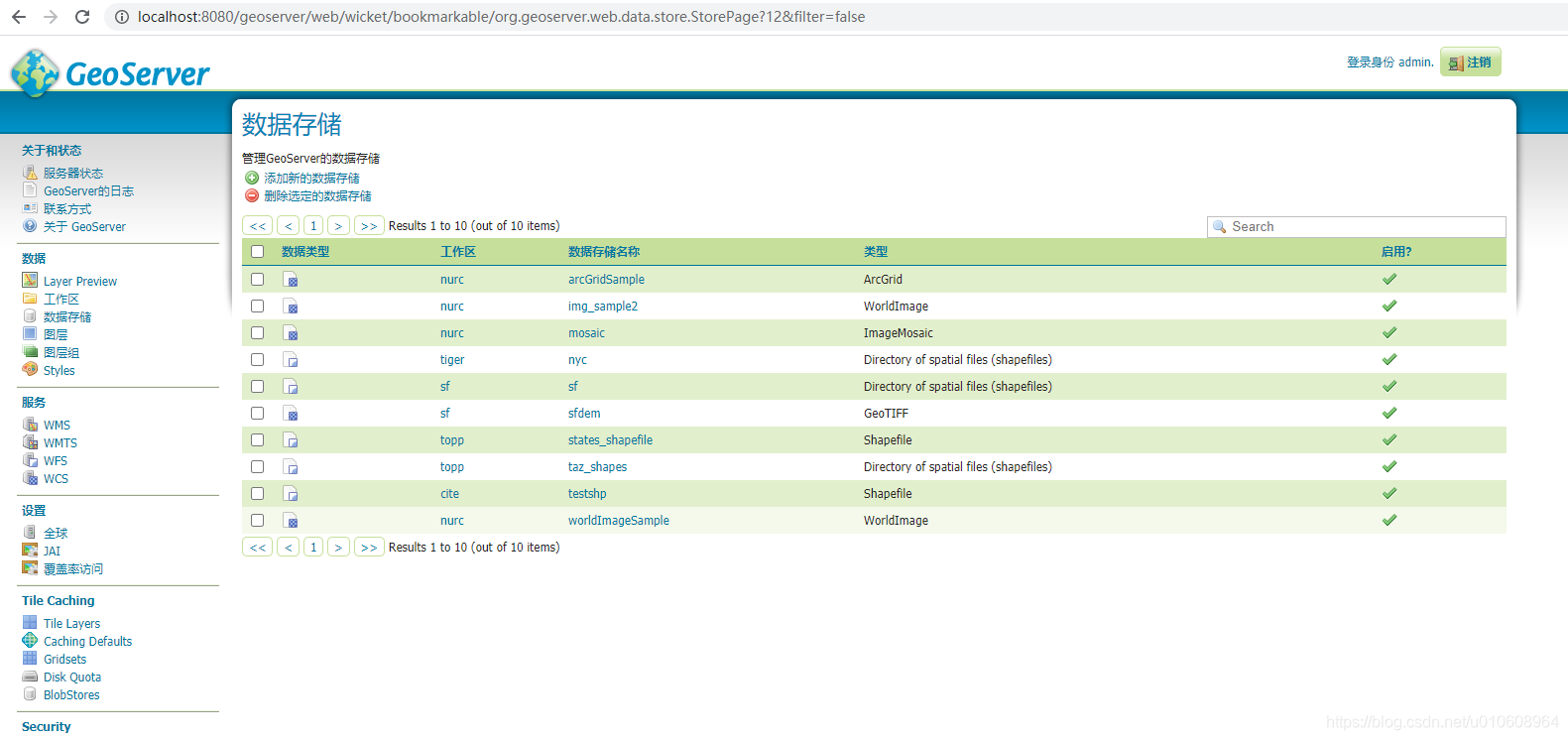Check the img_sample2 row checkbox
The height and width of the screenshot is (740, 1568).
tap(258, 307)
